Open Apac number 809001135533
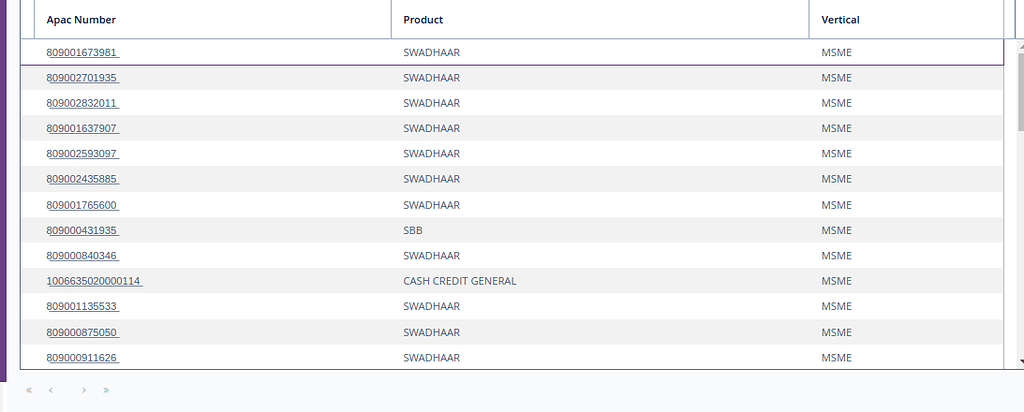 click(82, 307)
